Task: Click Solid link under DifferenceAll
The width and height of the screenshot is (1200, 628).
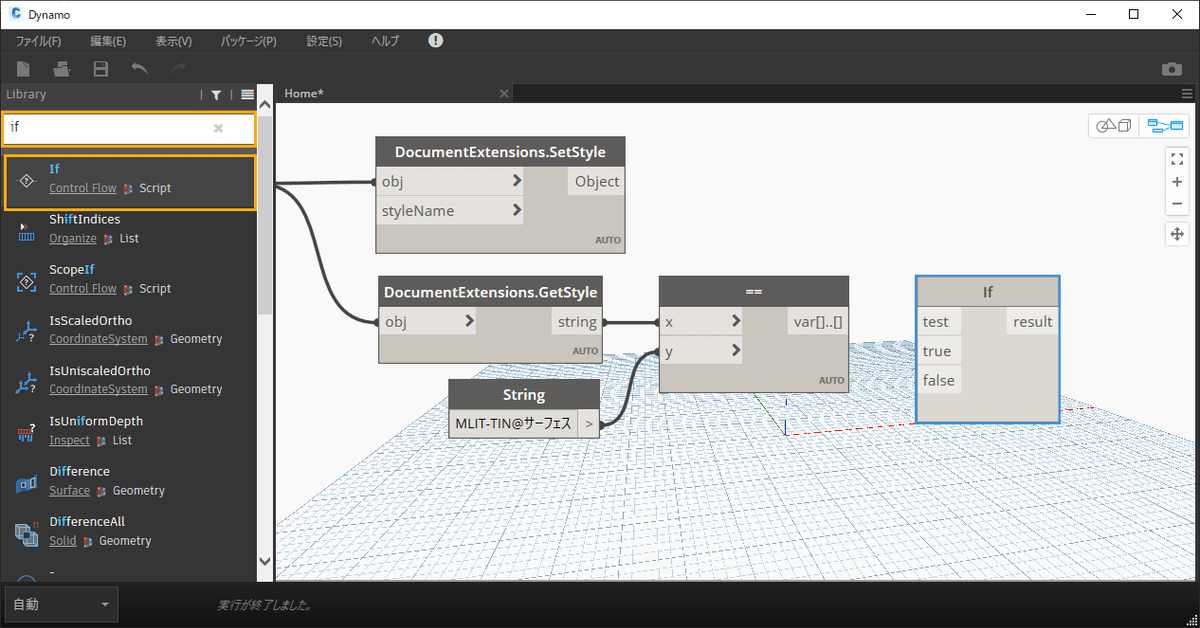Action: (62, 540)
